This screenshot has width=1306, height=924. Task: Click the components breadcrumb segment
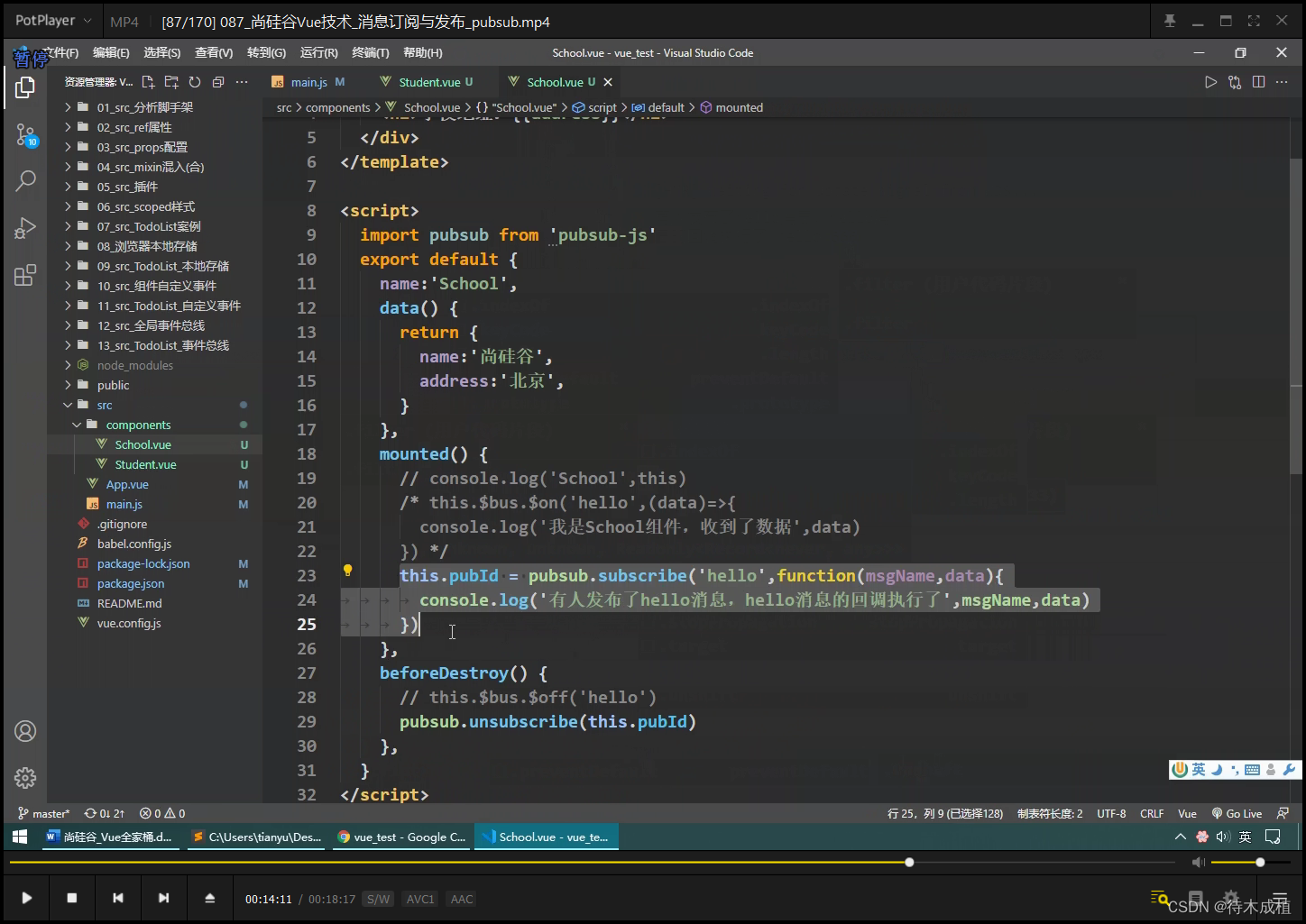click(338, 107)
